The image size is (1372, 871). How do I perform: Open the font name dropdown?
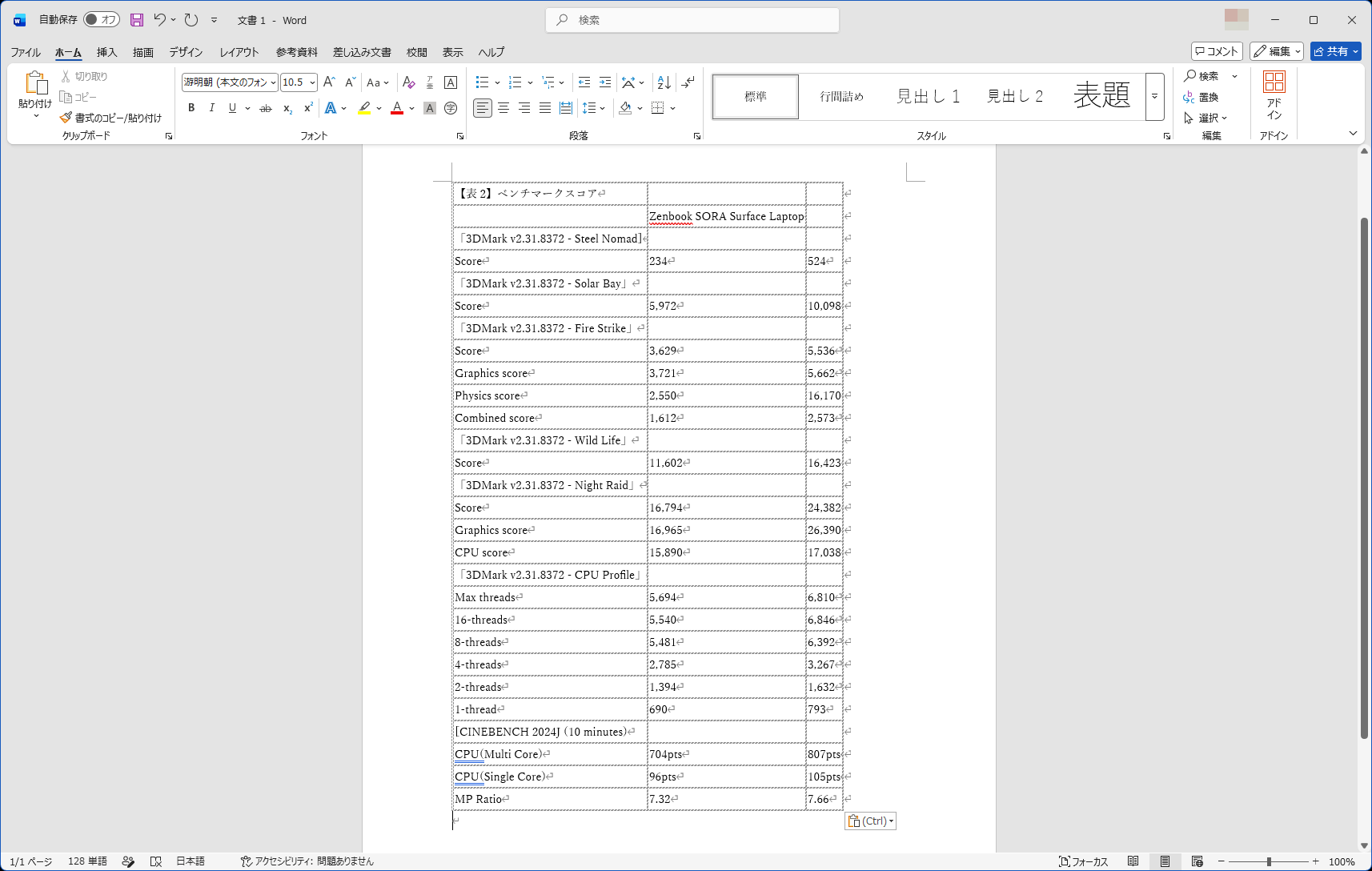273,82
